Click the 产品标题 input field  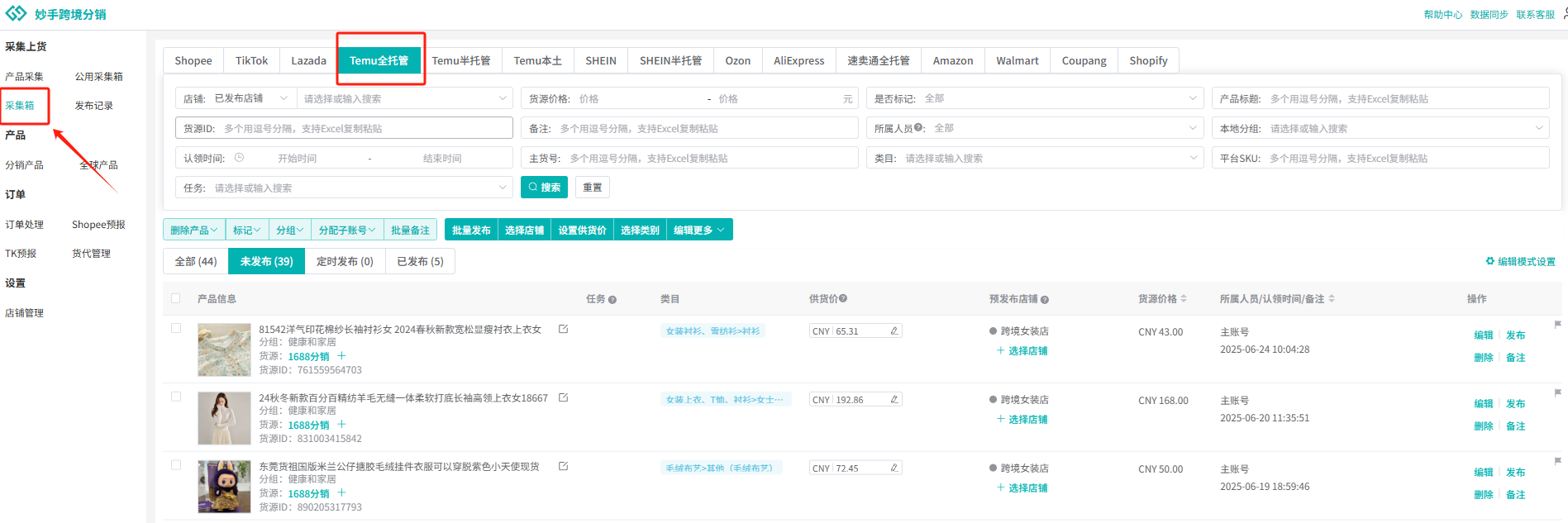[1380, 98]
